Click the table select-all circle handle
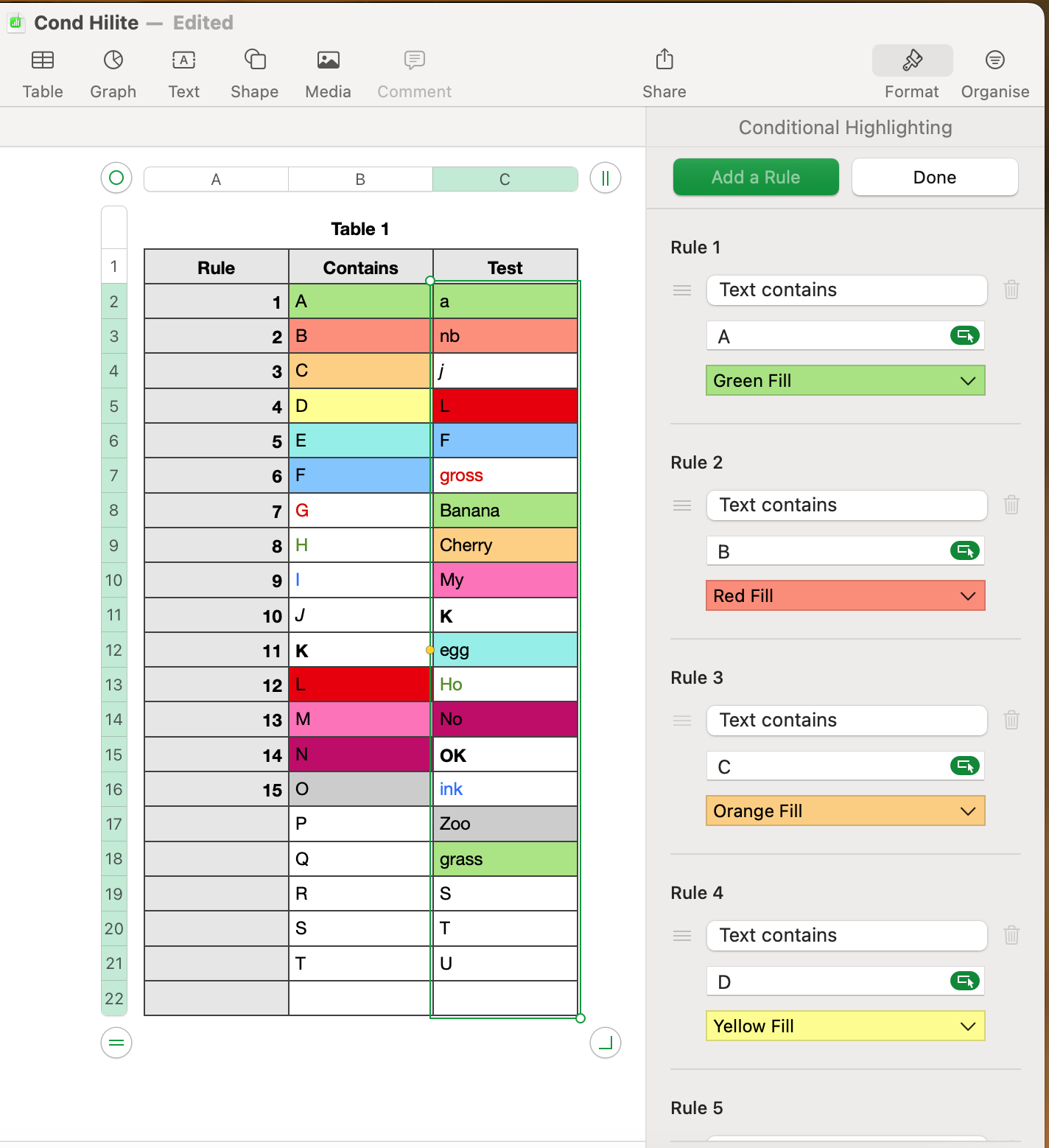The image size is (1049, 1148). click(x=116, y=178)
